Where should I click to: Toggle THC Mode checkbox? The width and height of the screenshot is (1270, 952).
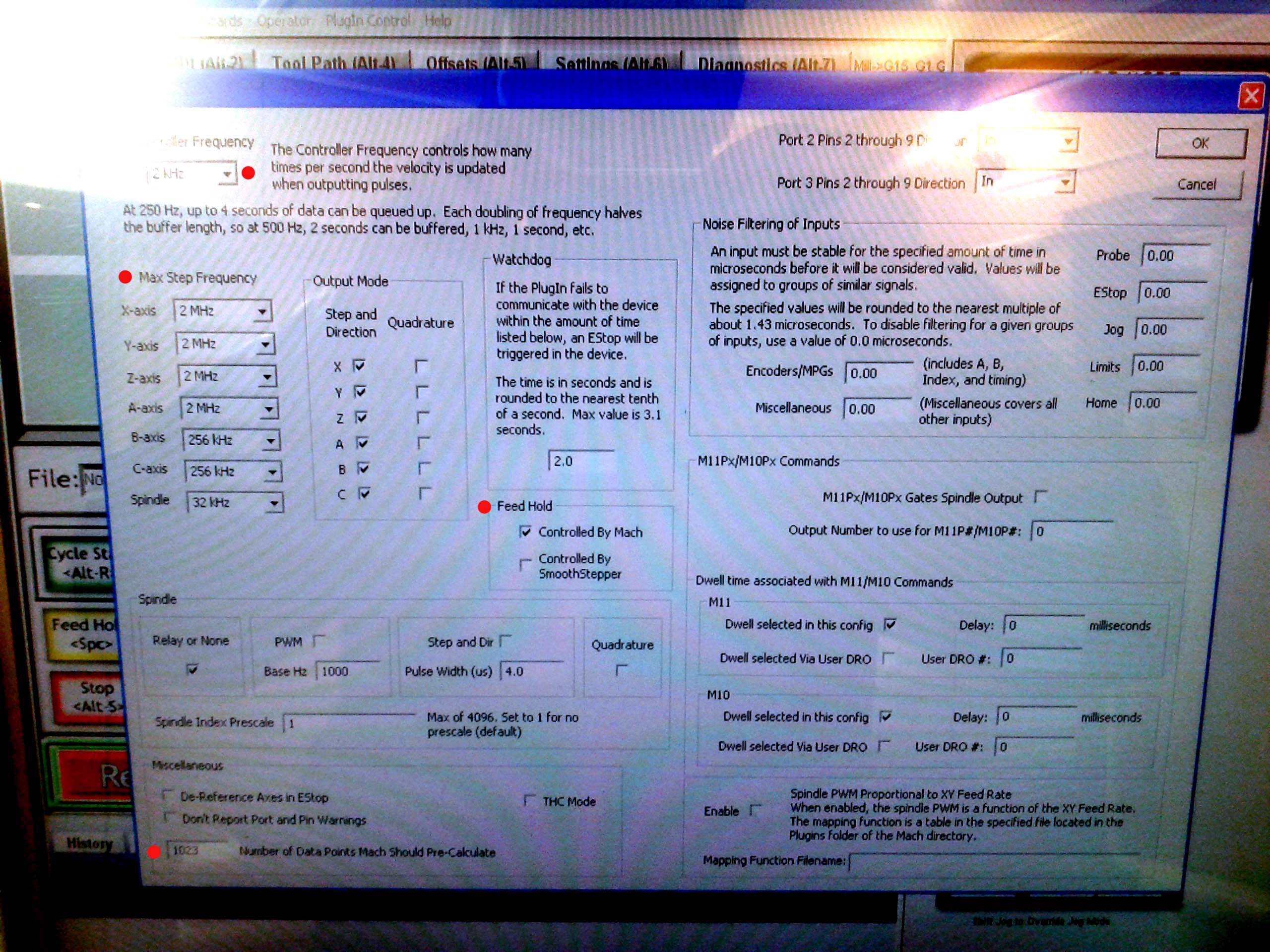tap(529, 800)
